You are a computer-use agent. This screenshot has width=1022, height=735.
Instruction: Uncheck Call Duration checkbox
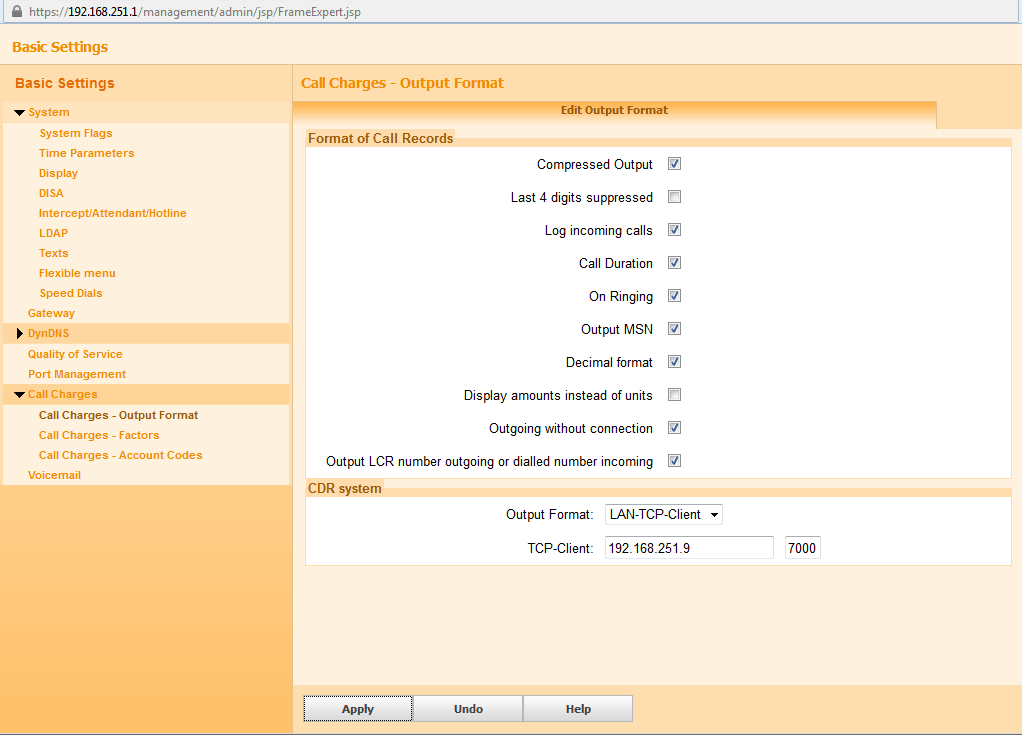coord(675,263)
